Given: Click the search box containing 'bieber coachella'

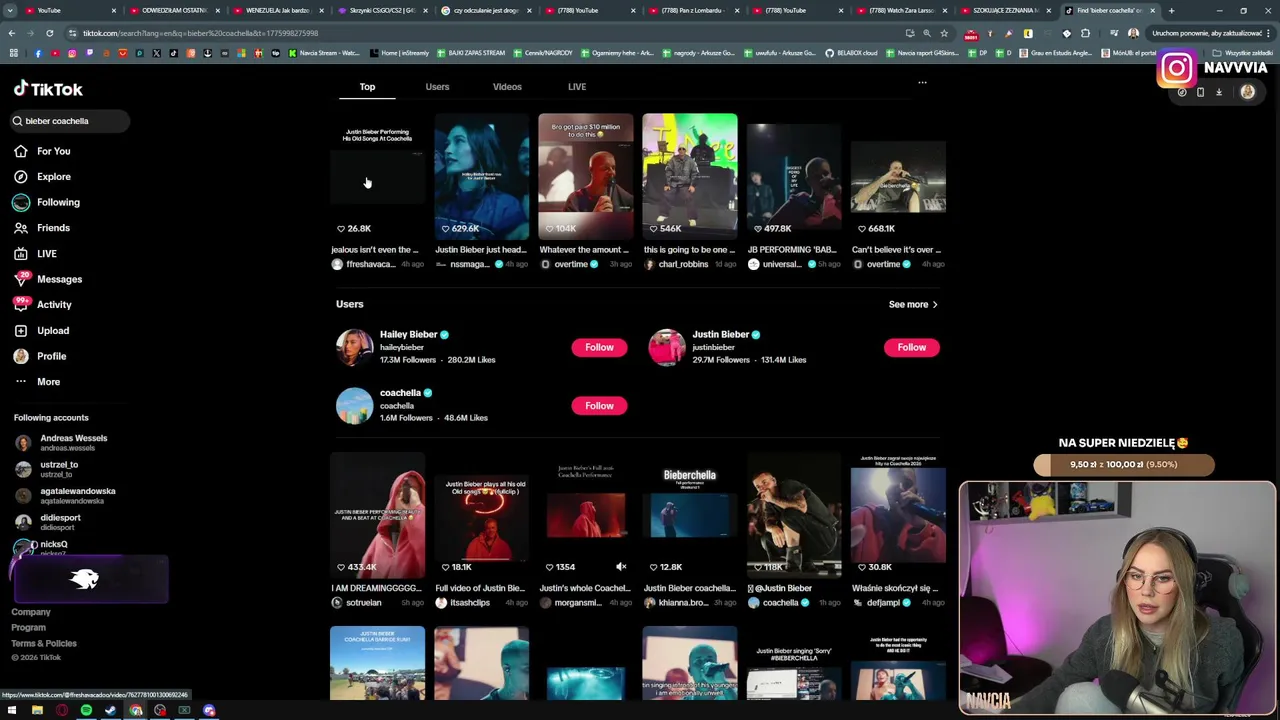Looking at the screenshot, I should 70,121.
